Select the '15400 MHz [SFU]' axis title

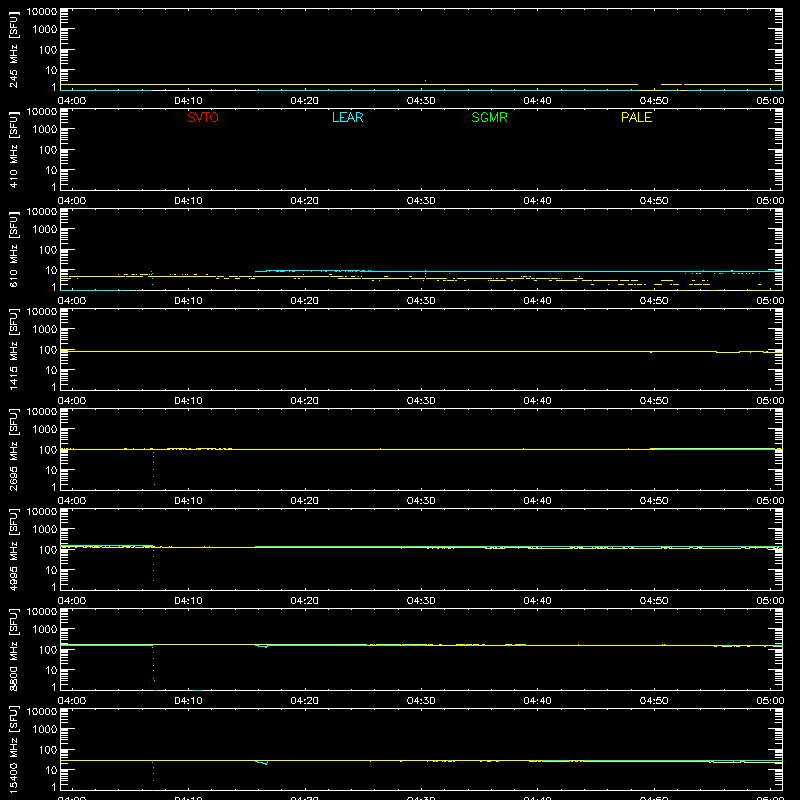[x=13, y=749]
